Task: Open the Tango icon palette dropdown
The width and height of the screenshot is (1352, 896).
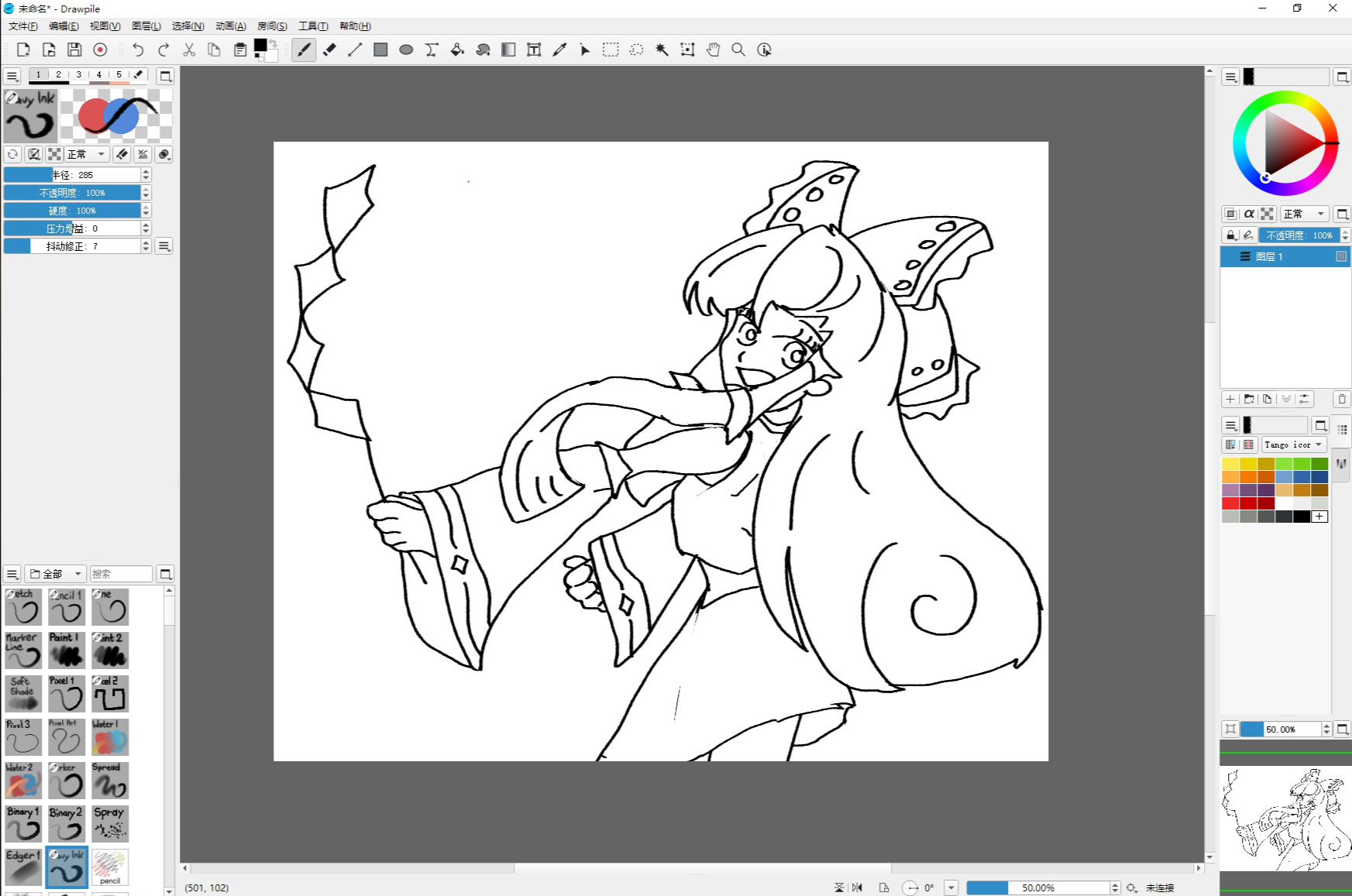Action: coord(1293,445)
